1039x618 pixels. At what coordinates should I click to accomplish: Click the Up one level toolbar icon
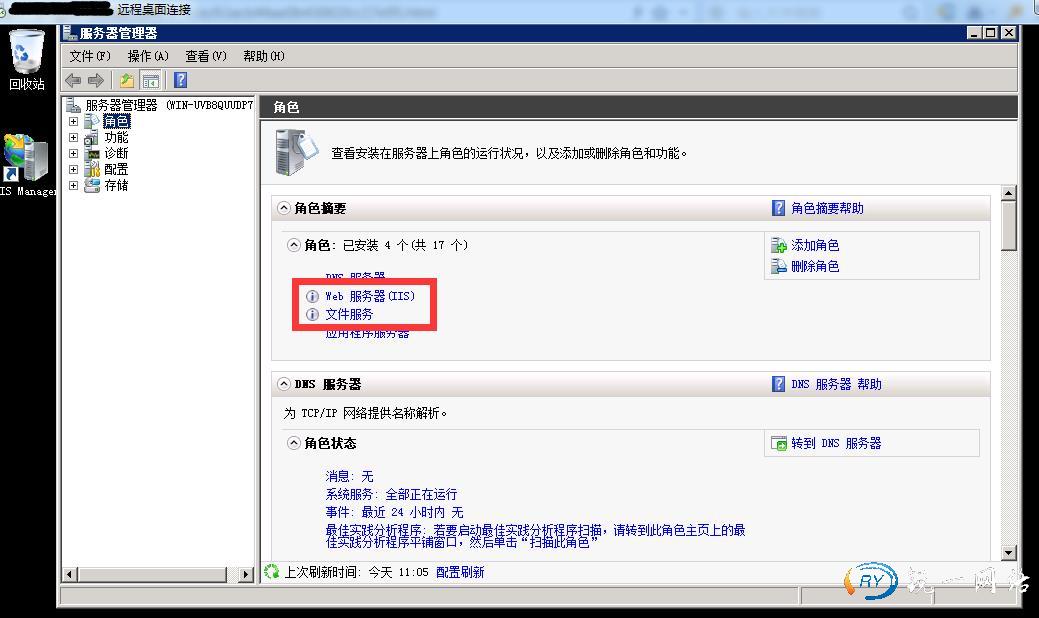pos(126,81)
